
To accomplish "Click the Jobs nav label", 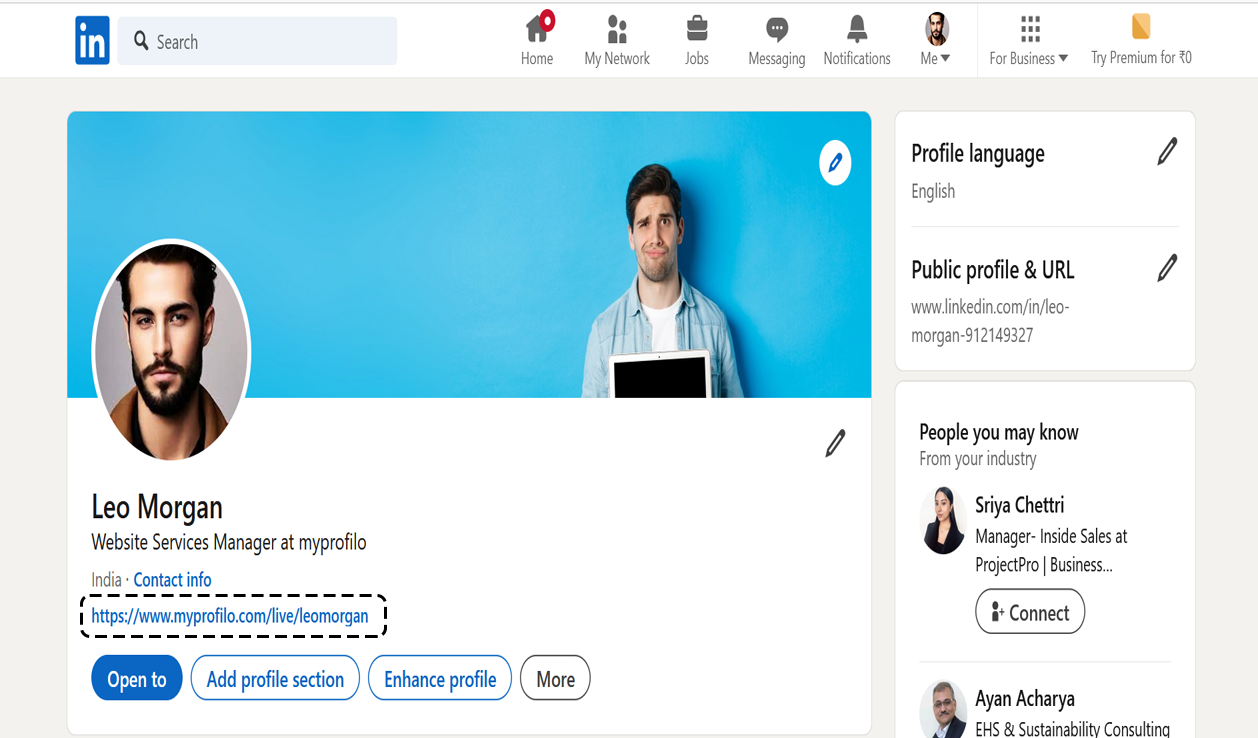I will (x=697, y=59).
